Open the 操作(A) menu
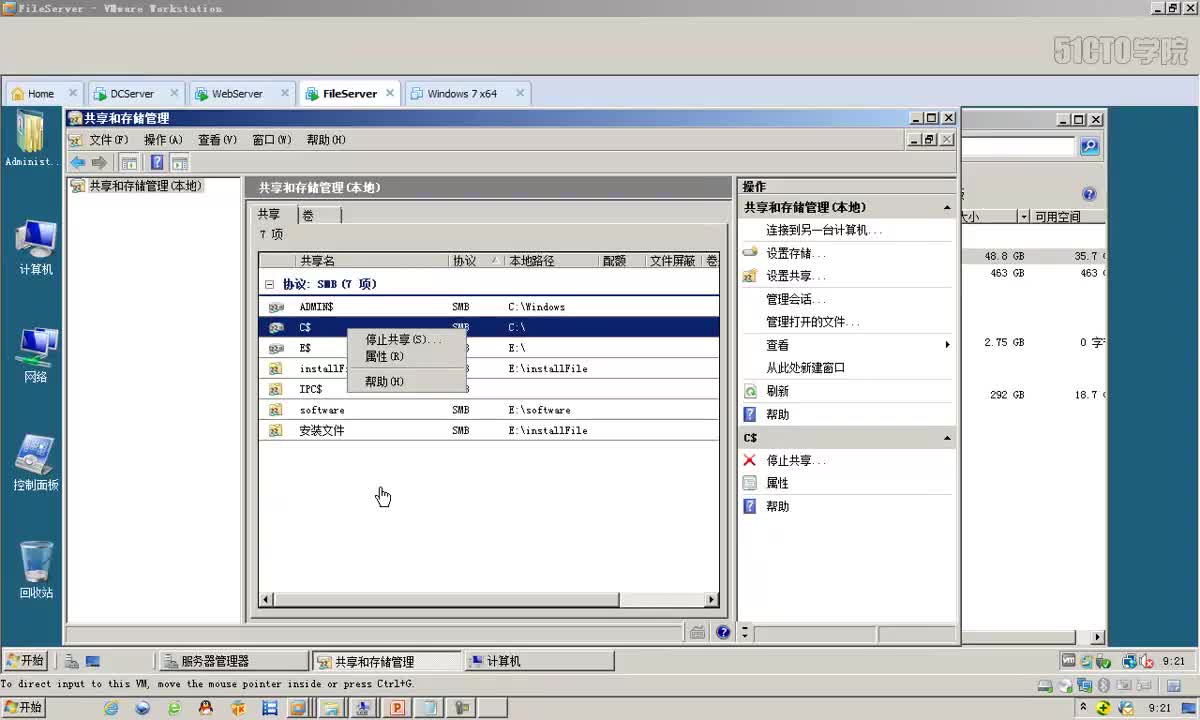This screenshot has width=1200, height=720. (163, 140)
